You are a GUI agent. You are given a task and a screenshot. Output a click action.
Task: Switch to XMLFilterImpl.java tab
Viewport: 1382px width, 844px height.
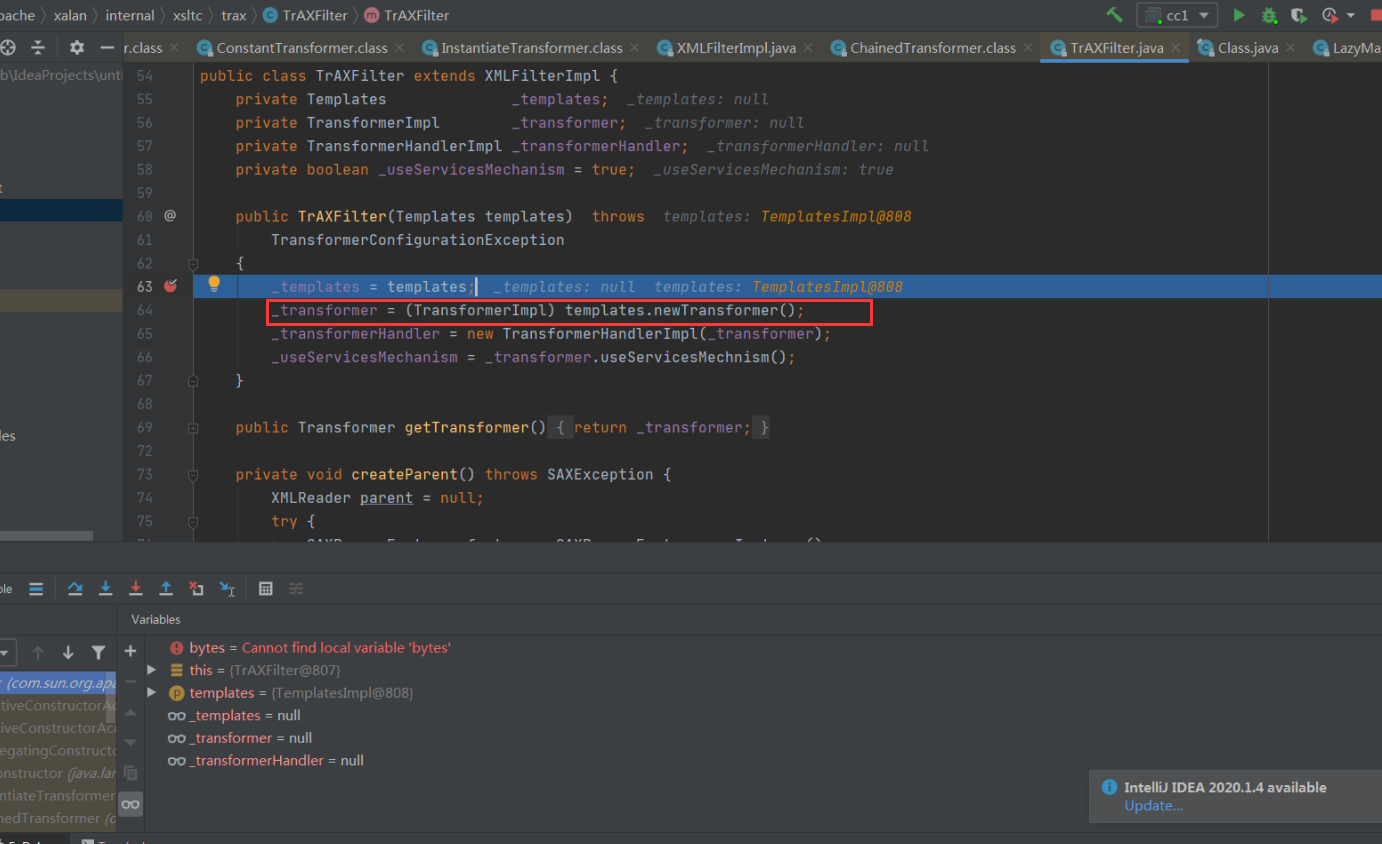736,47
